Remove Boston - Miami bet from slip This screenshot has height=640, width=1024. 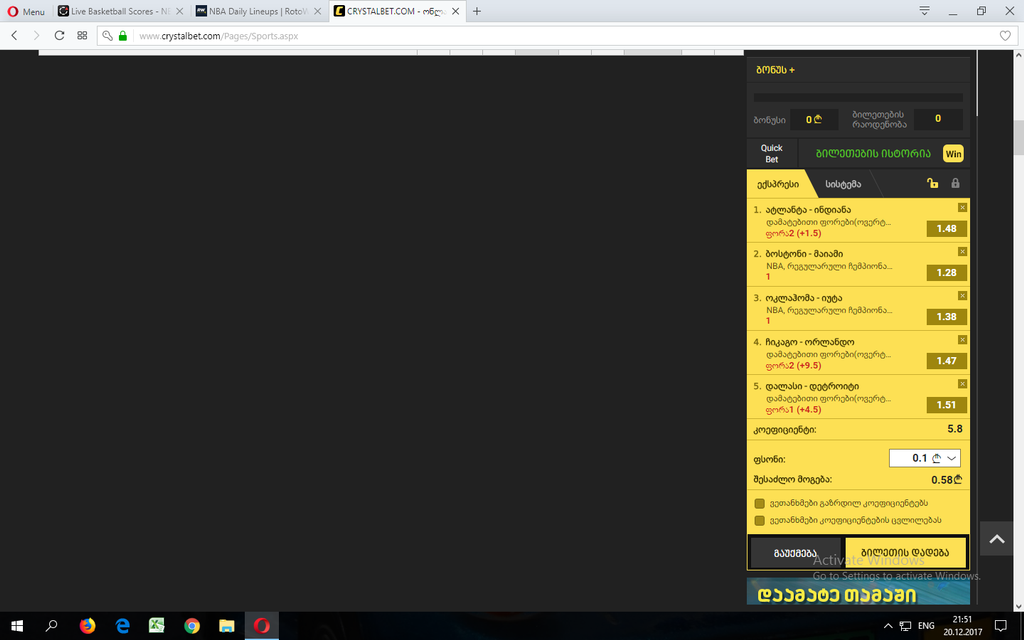pyautogui.click(x=962, y=251)
